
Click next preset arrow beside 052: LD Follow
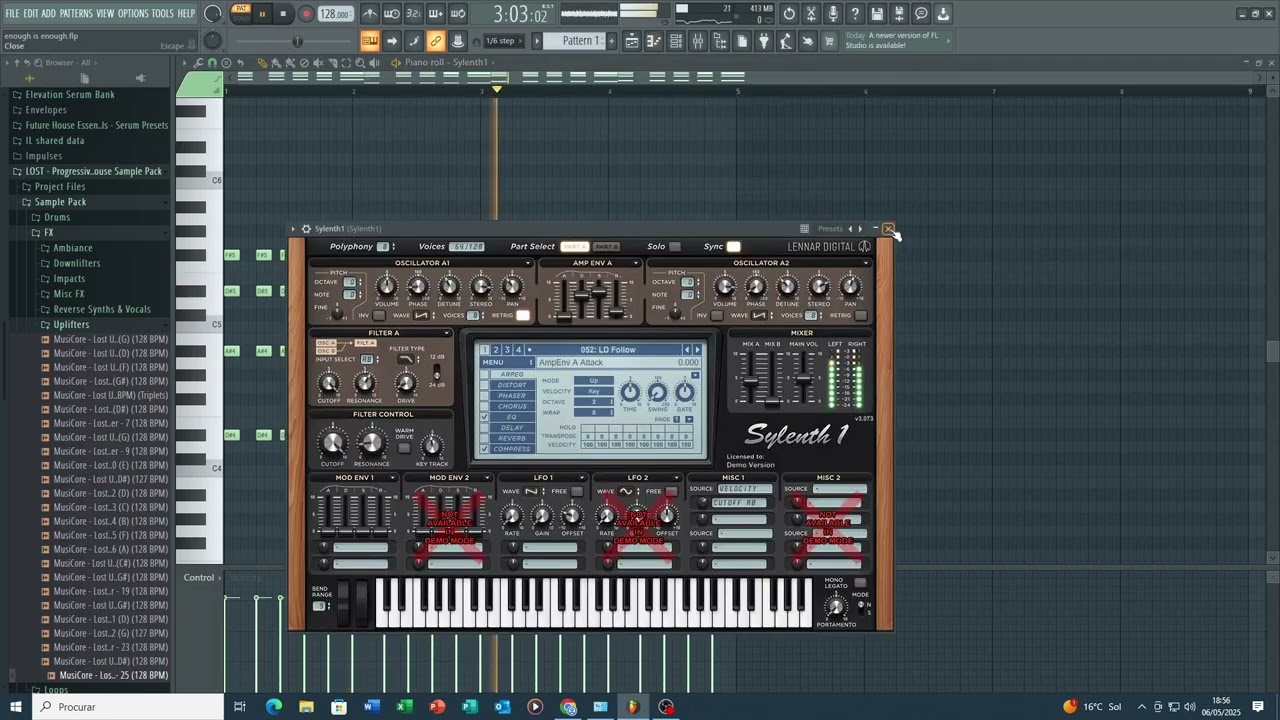[x=697, y=350]
